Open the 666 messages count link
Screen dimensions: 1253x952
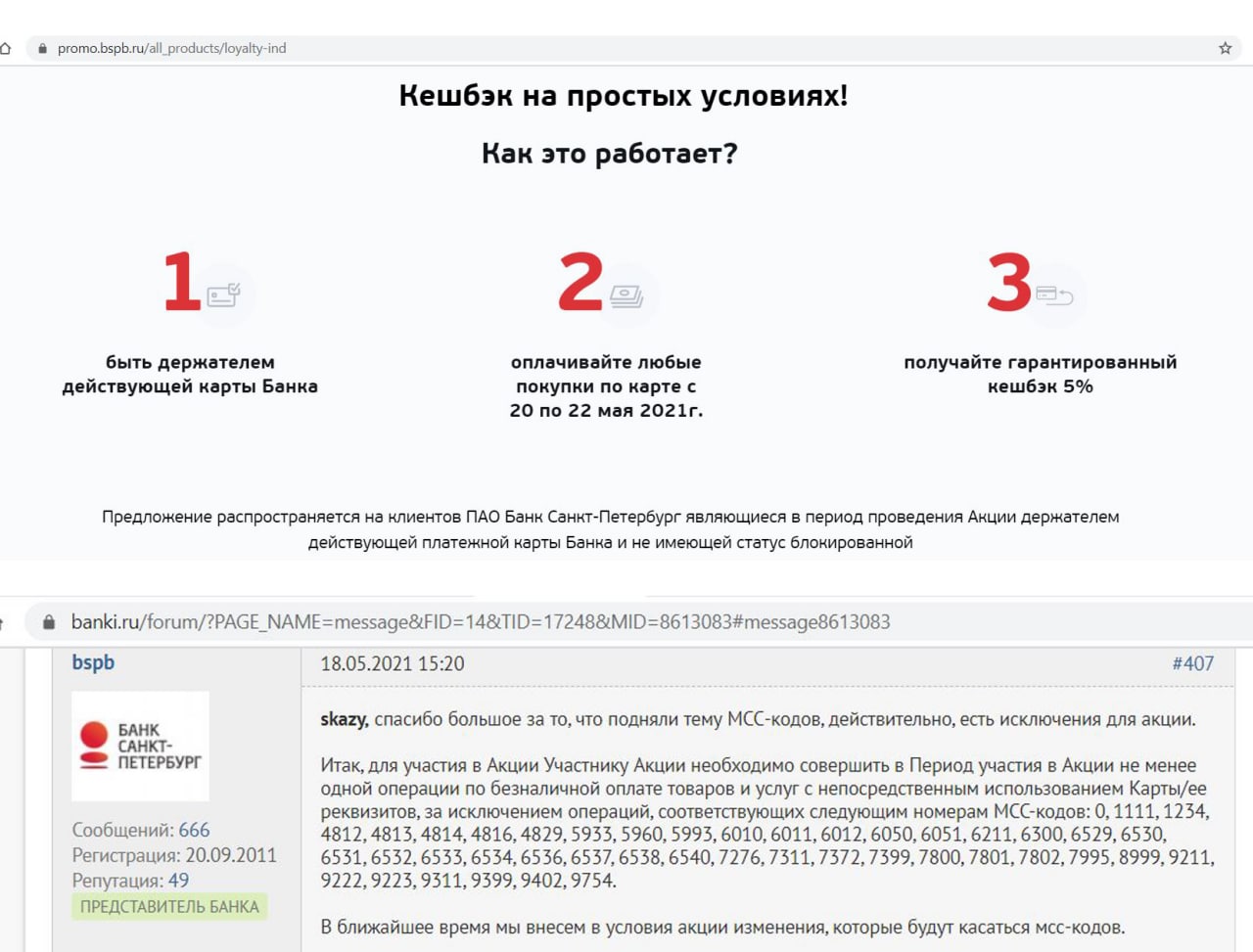194,830
